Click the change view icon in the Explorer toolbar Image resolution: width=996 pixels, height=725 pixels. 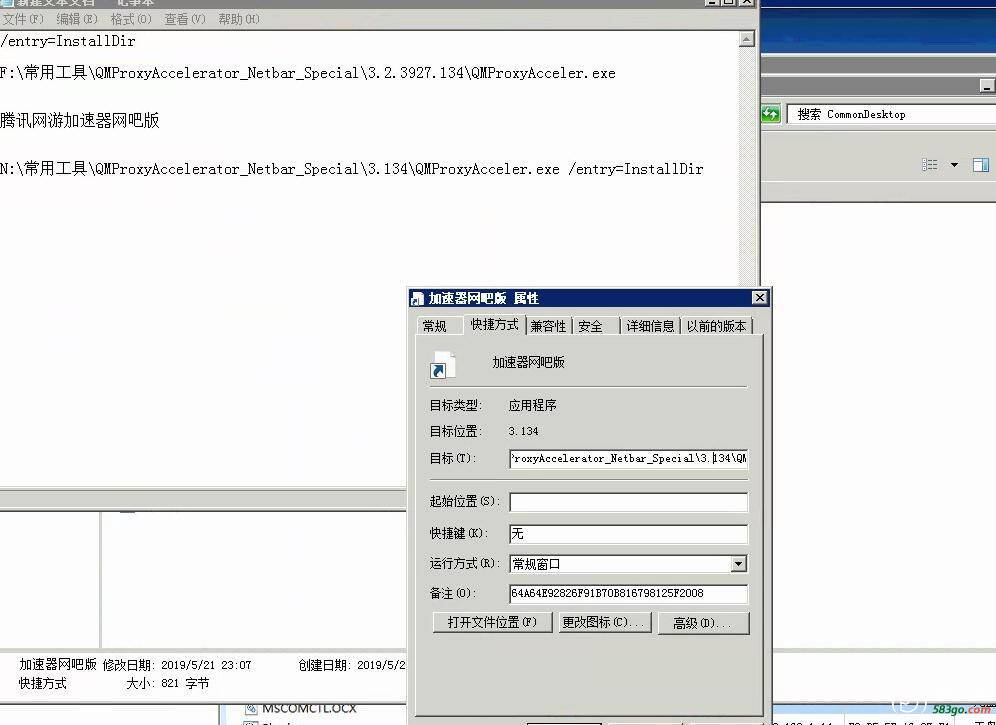click(x=930, y=165)
